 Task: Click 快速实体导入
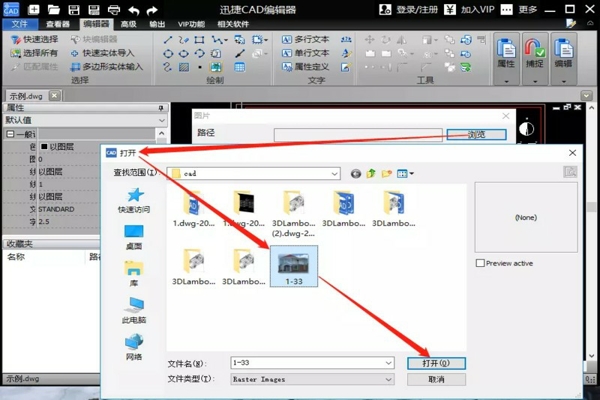tap(103, 53)
